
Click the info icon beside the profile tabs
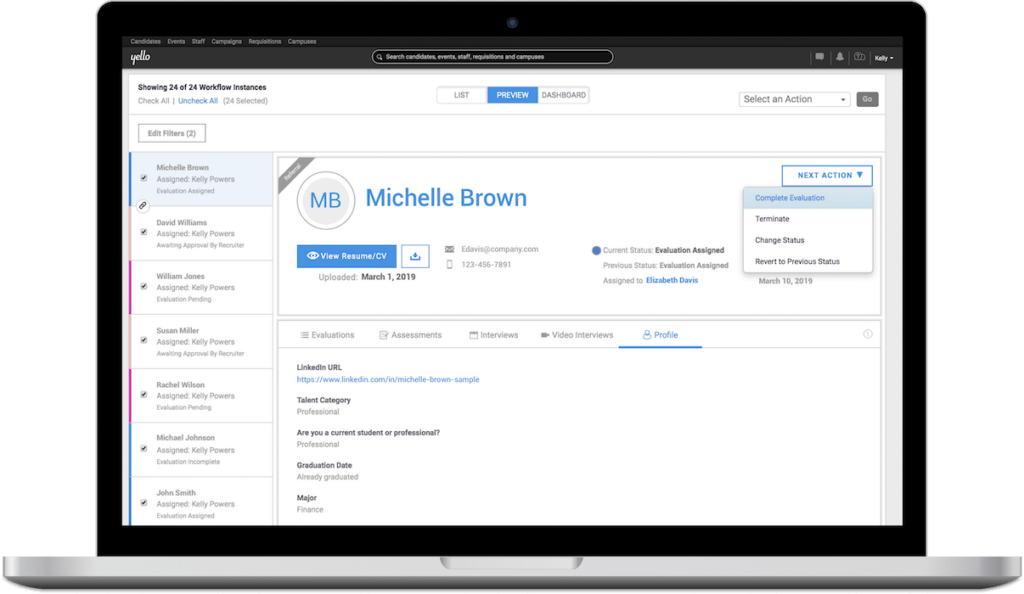(x=867, y=334)
